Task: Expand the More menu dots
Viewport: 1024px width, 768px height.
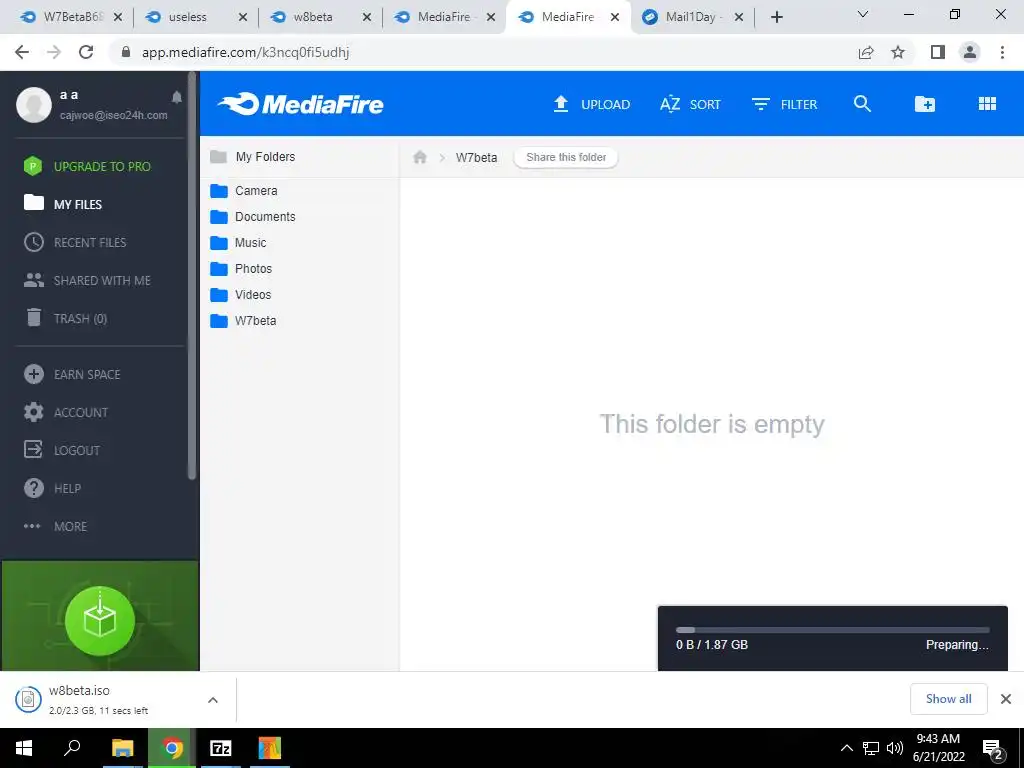Action: tap(32, 526)
